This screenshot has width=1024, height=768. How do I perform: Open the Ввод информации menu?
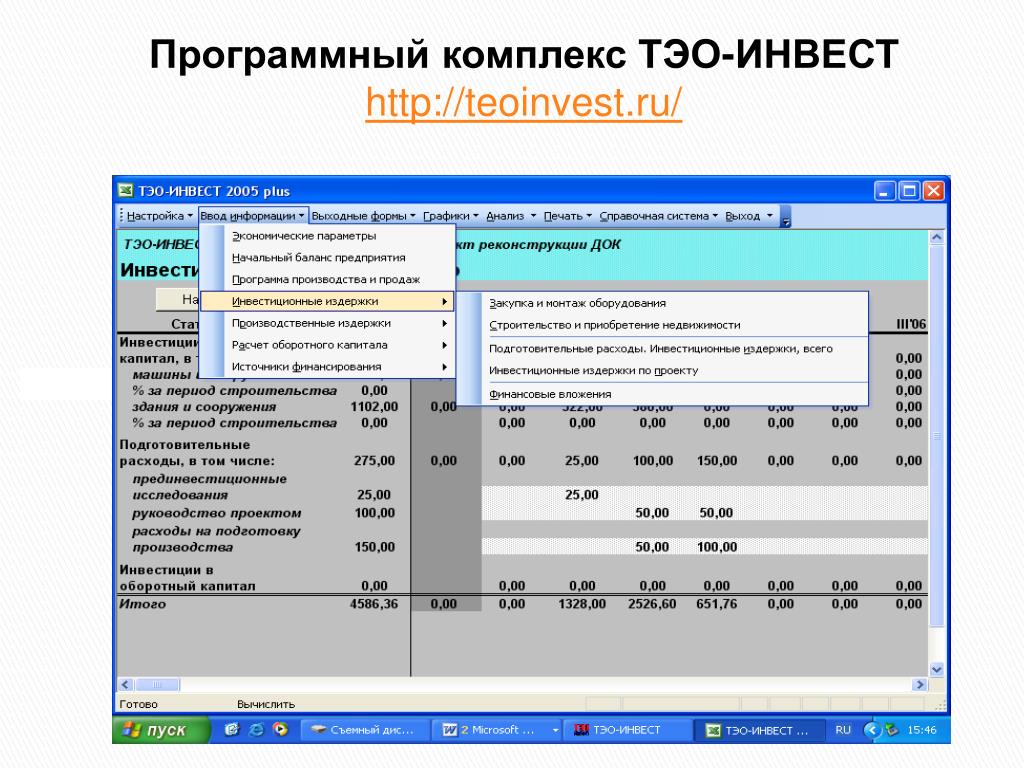click(x=253, y=216)
